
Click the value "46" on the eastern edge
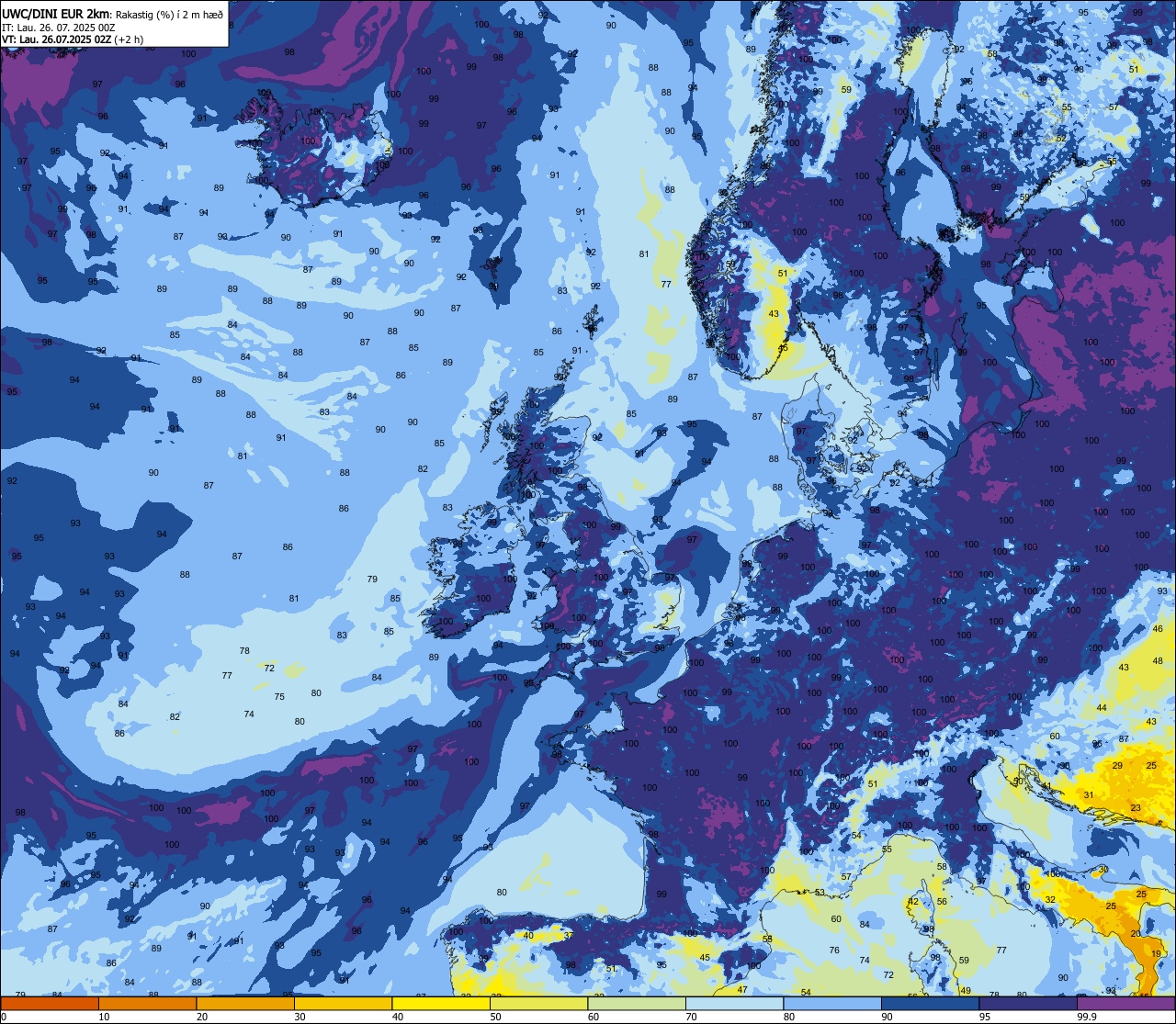(x=1158, y=630)
